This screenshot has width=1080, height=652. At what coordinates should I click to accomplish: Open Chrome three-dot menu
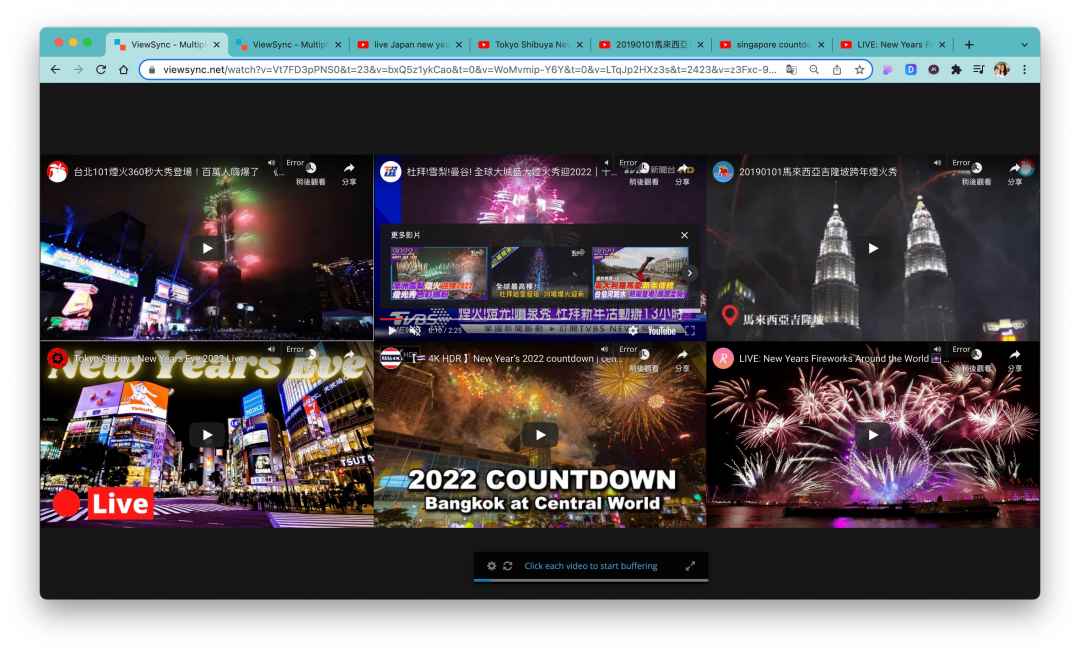click(1024, 70)
